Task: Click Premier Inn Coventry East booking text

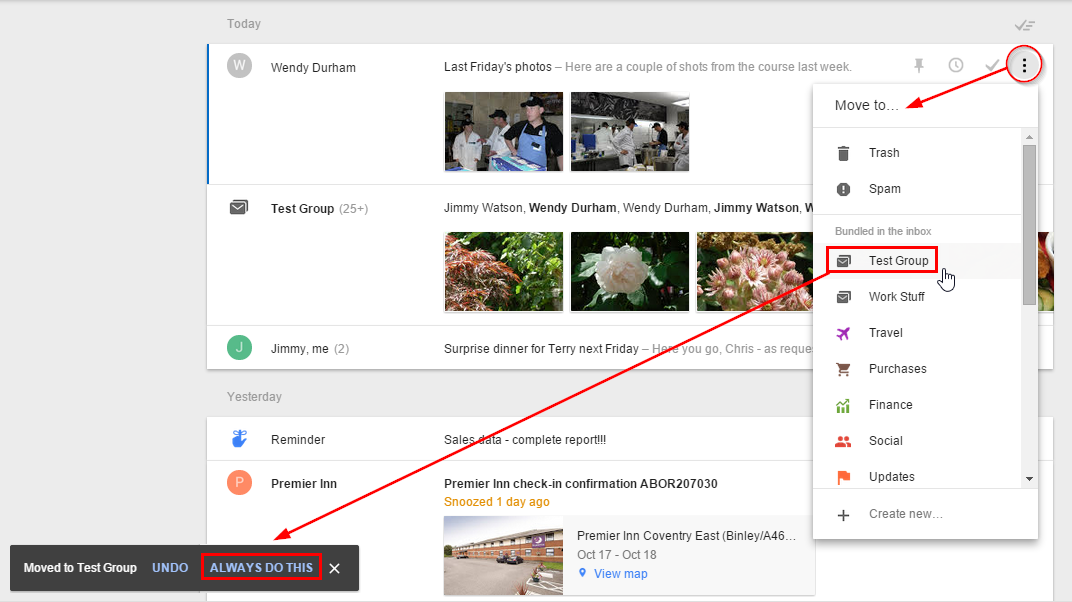Action: pos(686,536)
